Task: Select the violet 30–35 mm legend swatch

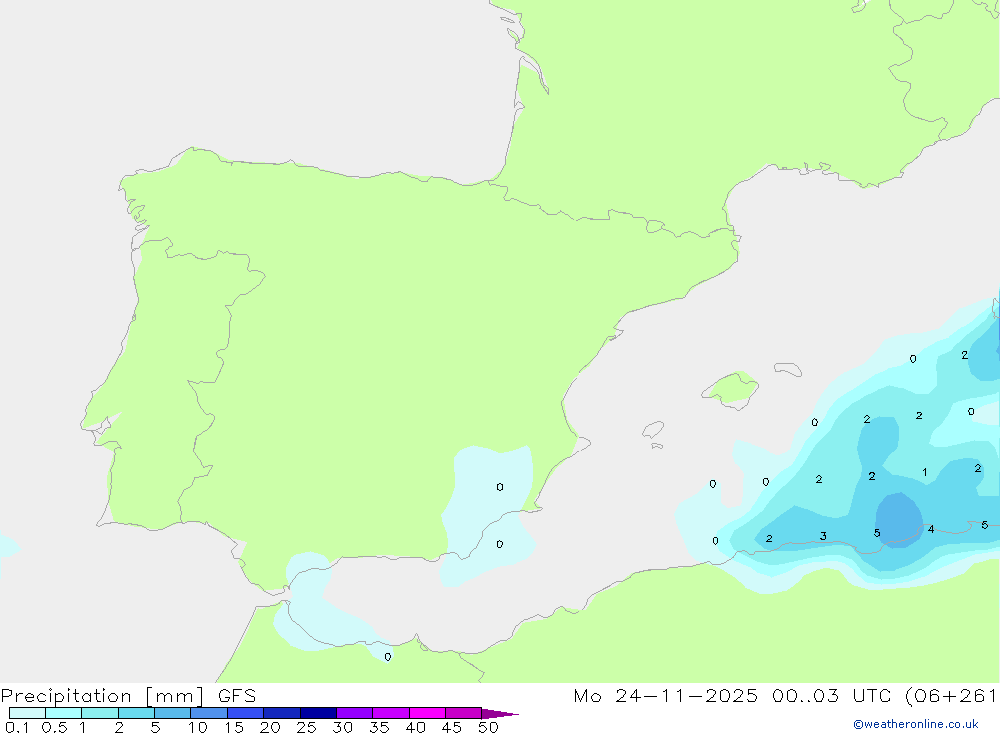Action: [x=354, y=713]
